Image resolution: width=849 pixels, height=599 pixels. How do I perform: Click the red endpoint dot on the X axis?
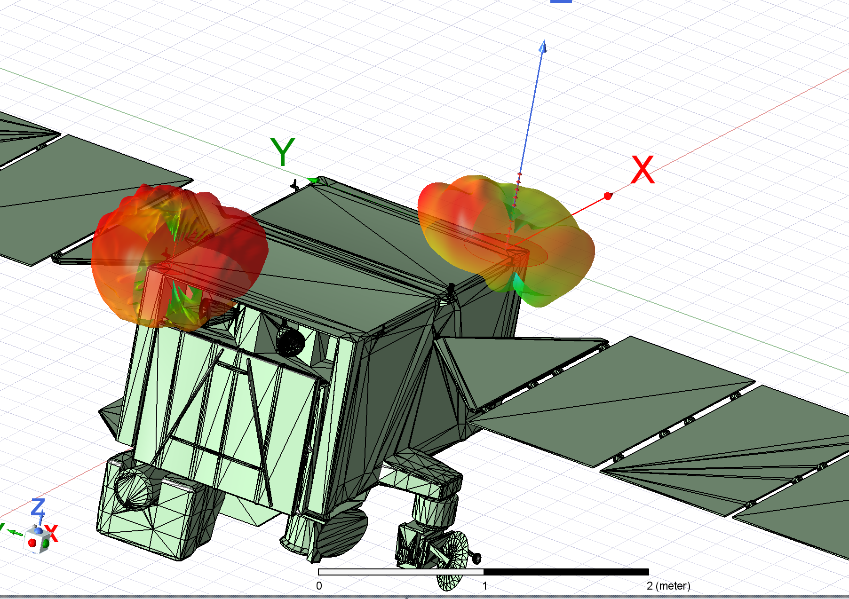click(x=608, y=195)
